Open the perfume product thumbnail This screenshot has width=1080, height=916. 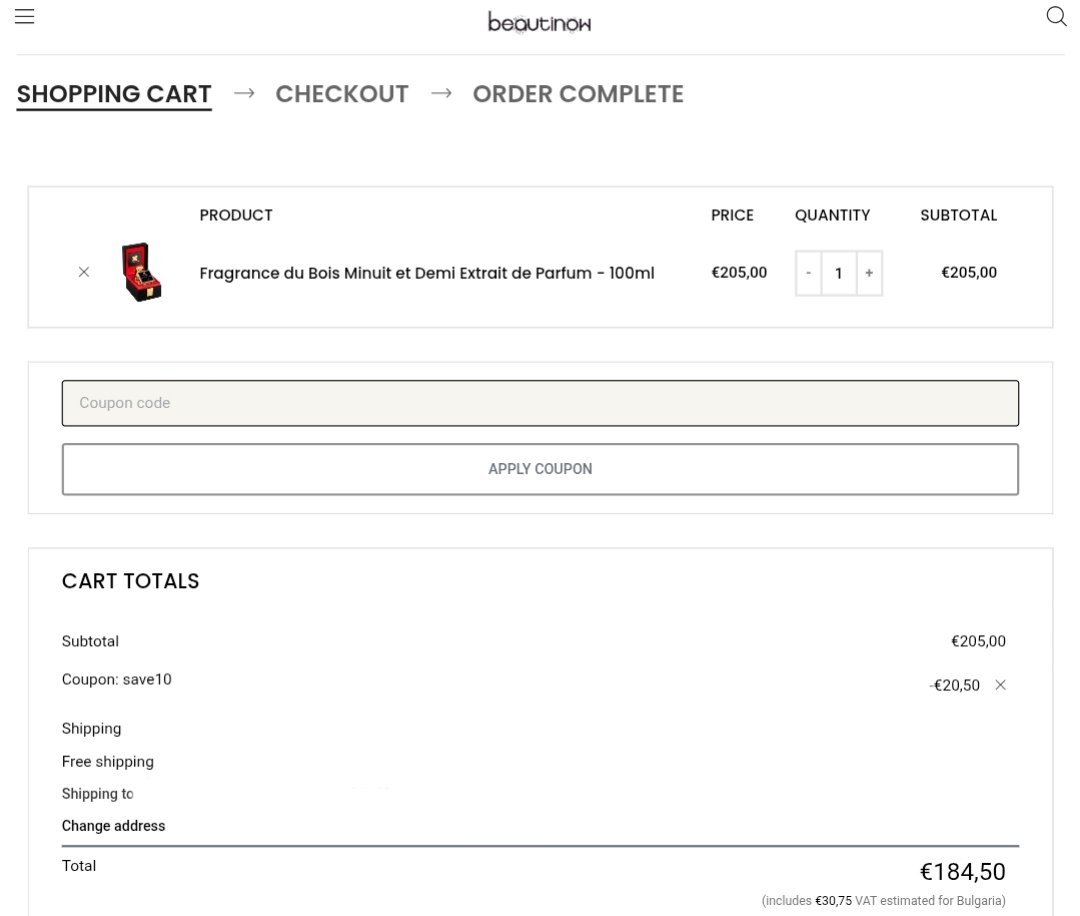pyautogui.click(x=141, y=272)
